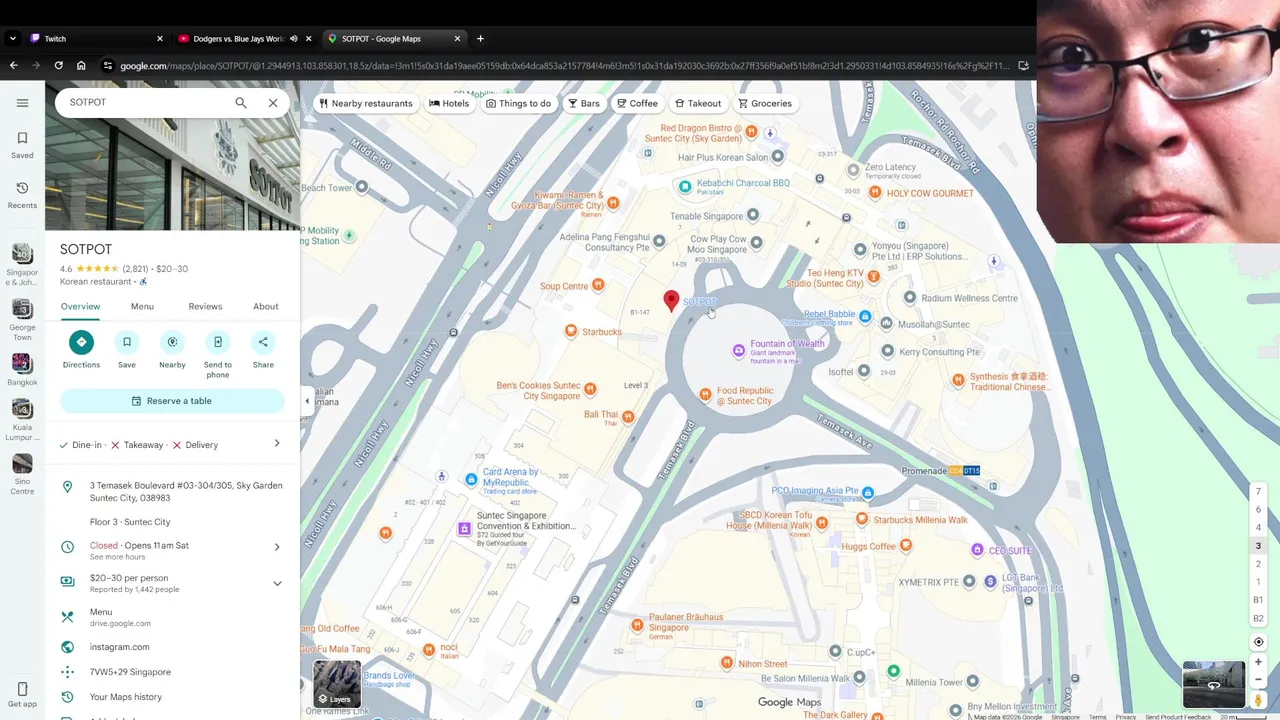The width and height of the screenshot is (1280, 720).
Task: Filter by Things to do chip
Action: pos(518,103)
